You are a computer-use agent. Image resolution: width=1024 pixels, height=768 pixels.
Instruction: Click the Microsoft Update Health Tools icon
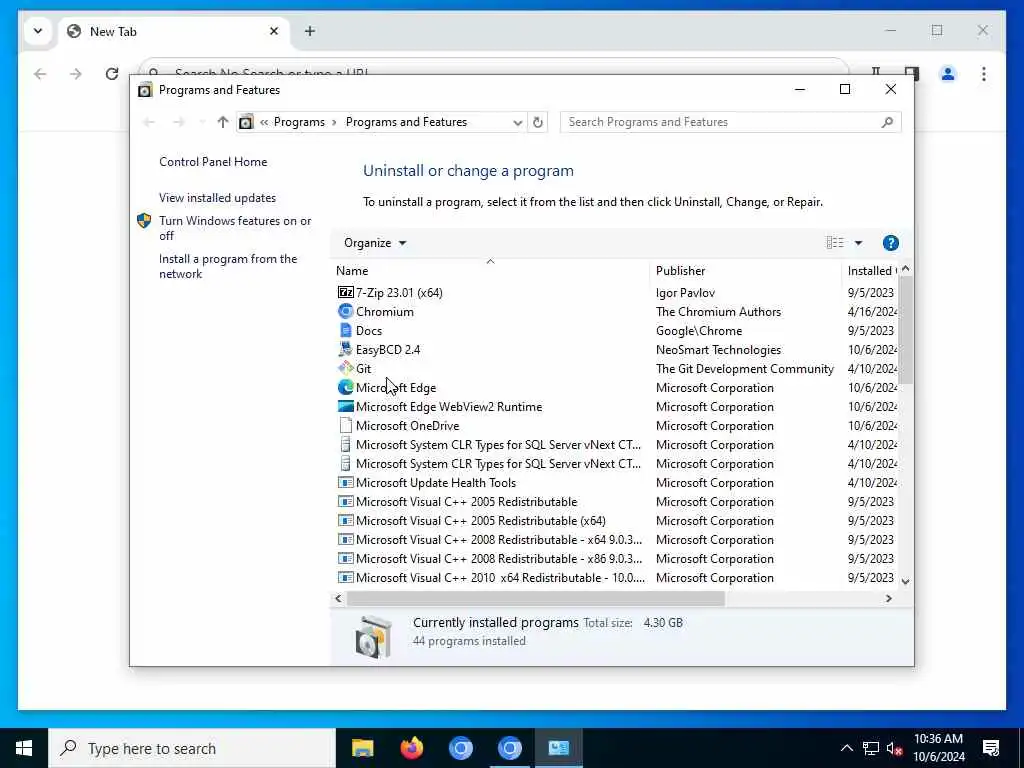[x=345, y=483]
